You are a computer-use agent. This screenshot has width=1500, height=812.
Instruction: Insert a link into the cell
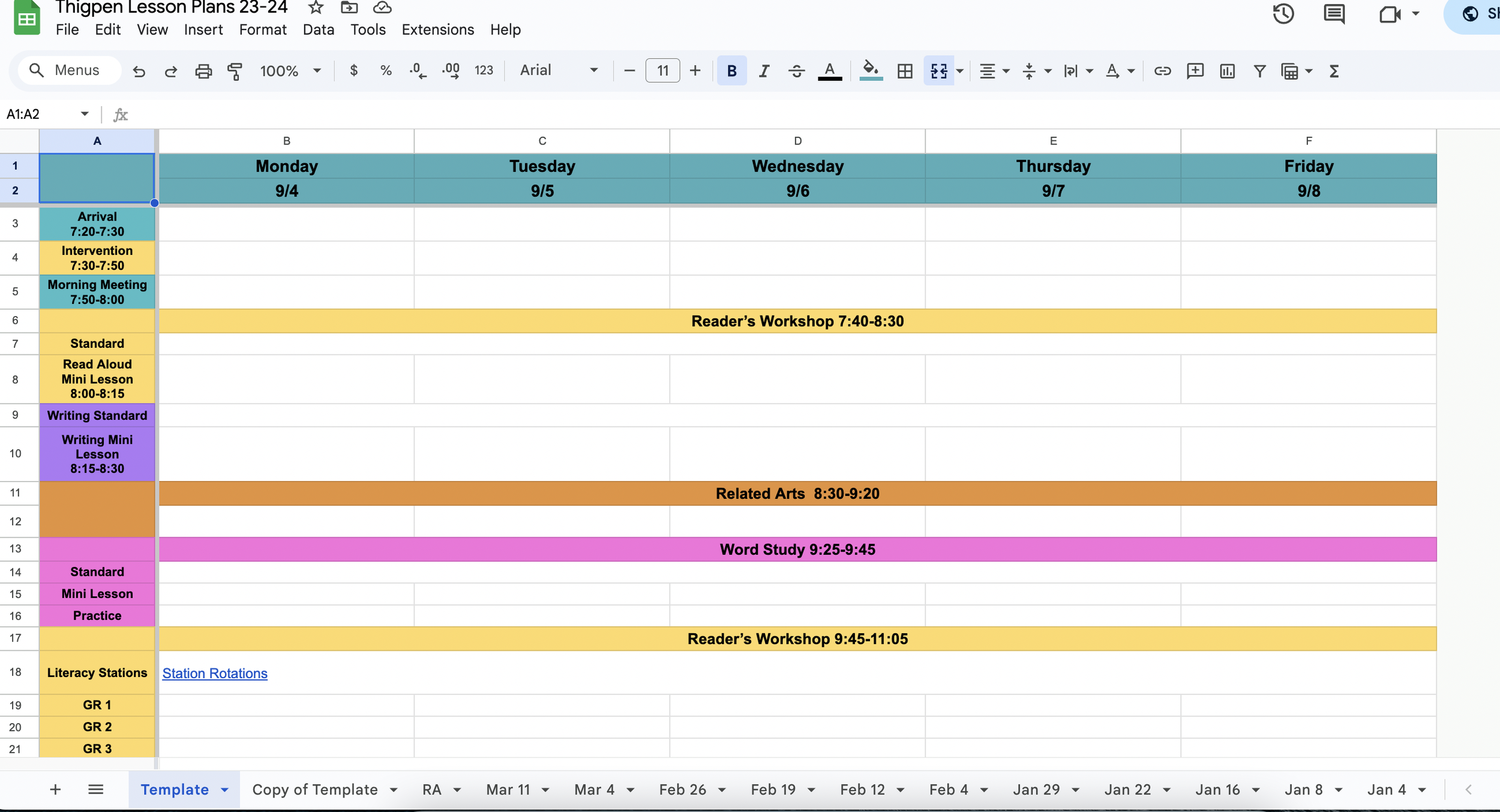[x=1162, y=71]
